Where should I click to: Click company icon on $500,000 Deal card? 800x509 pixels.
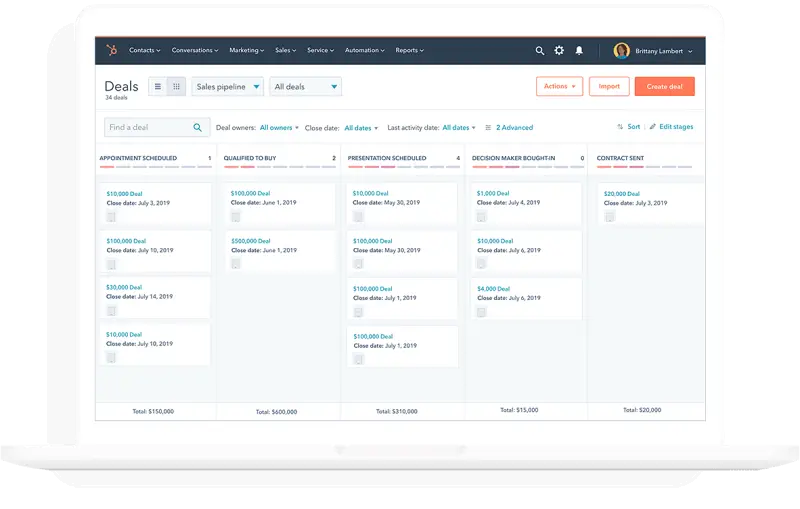(236, 264)
